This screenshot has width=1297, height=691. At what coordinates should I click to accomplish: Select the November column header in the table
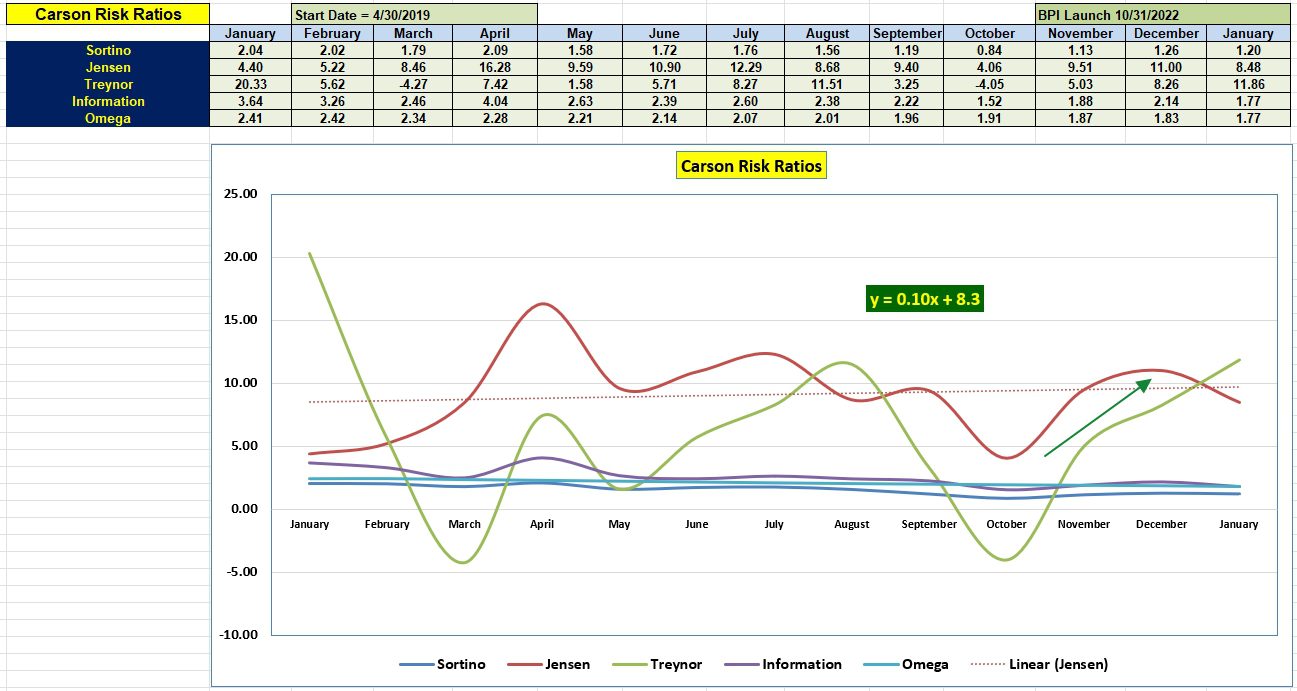click(x=1079, y=33)
